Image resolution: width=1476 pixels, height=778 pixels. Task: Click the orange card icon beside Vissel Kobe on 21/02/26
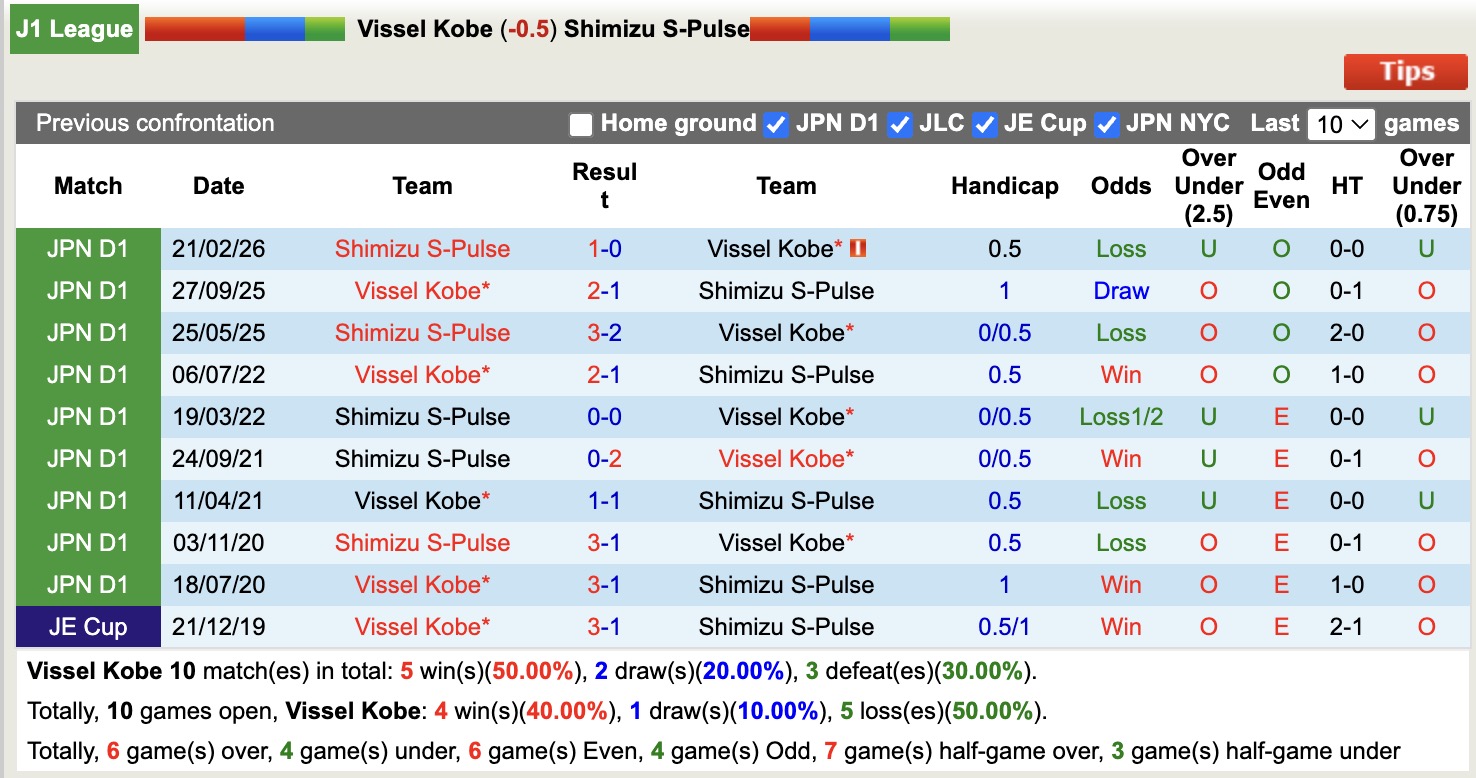pos(858,249)
